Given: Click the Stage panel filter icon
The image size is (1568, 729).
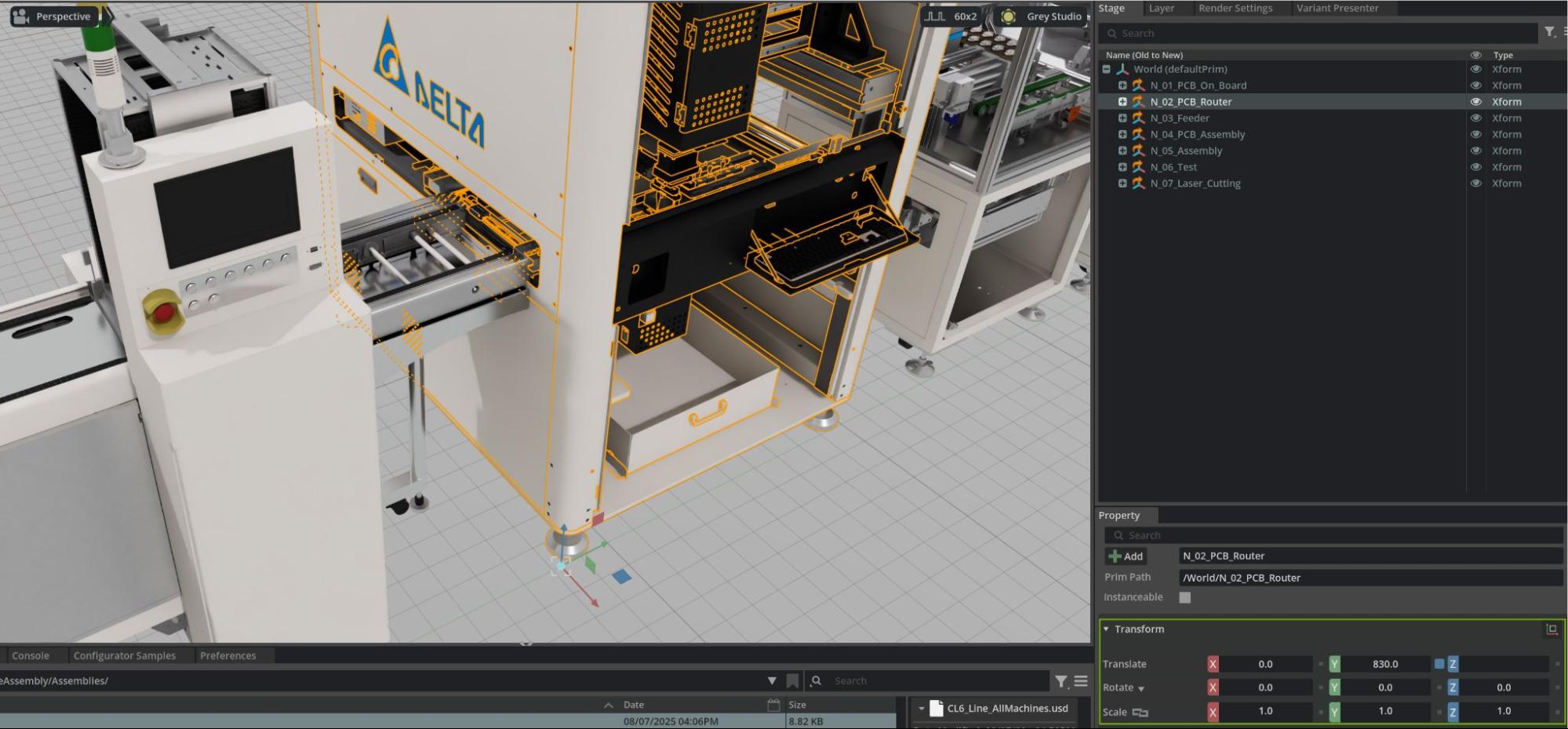Looking at the screenshot, I should (1549, 32).
